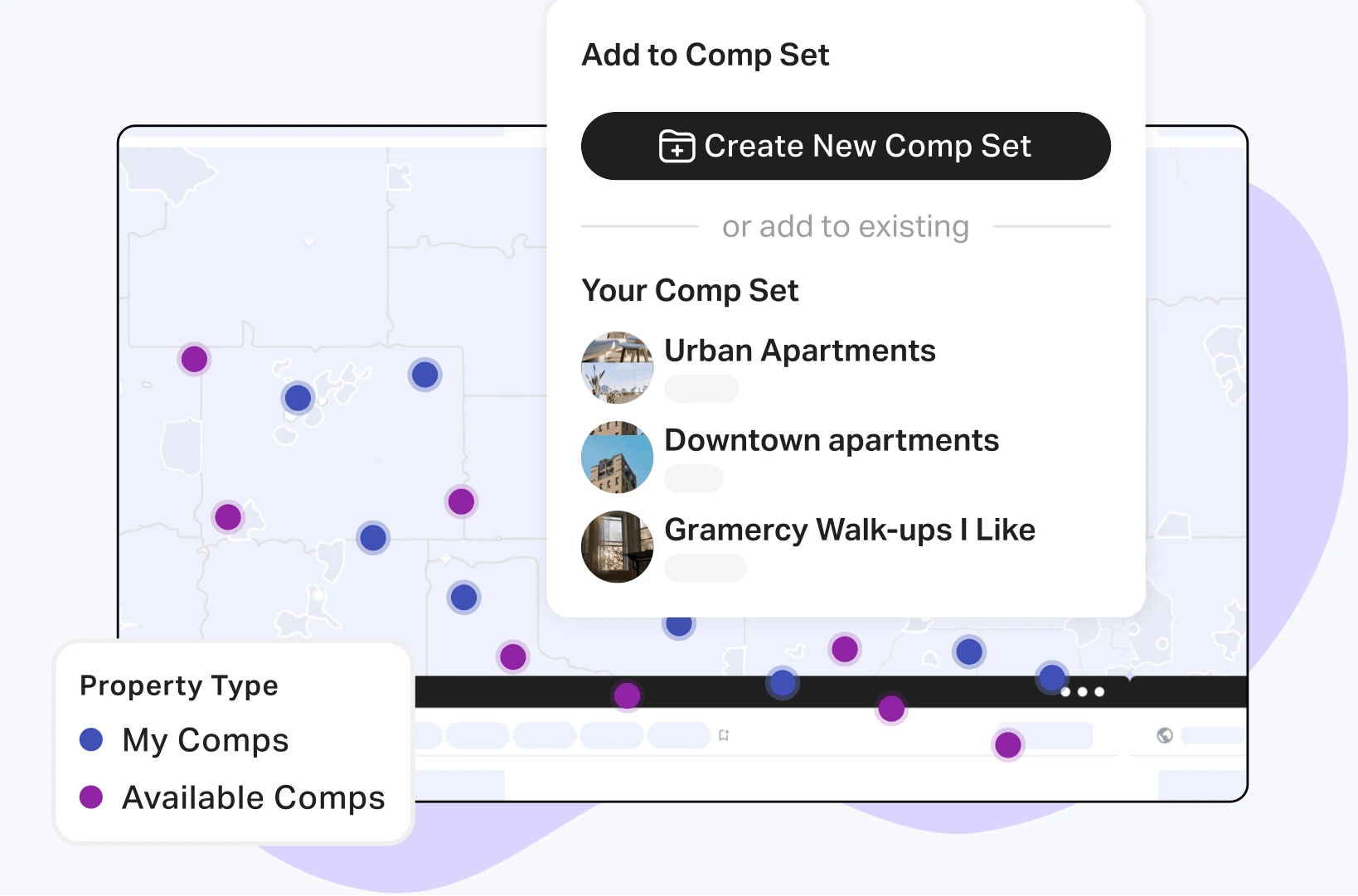Screen dimensions: 1358x896
Task: Click the Available Comps legend label
Action: (254, 797)
